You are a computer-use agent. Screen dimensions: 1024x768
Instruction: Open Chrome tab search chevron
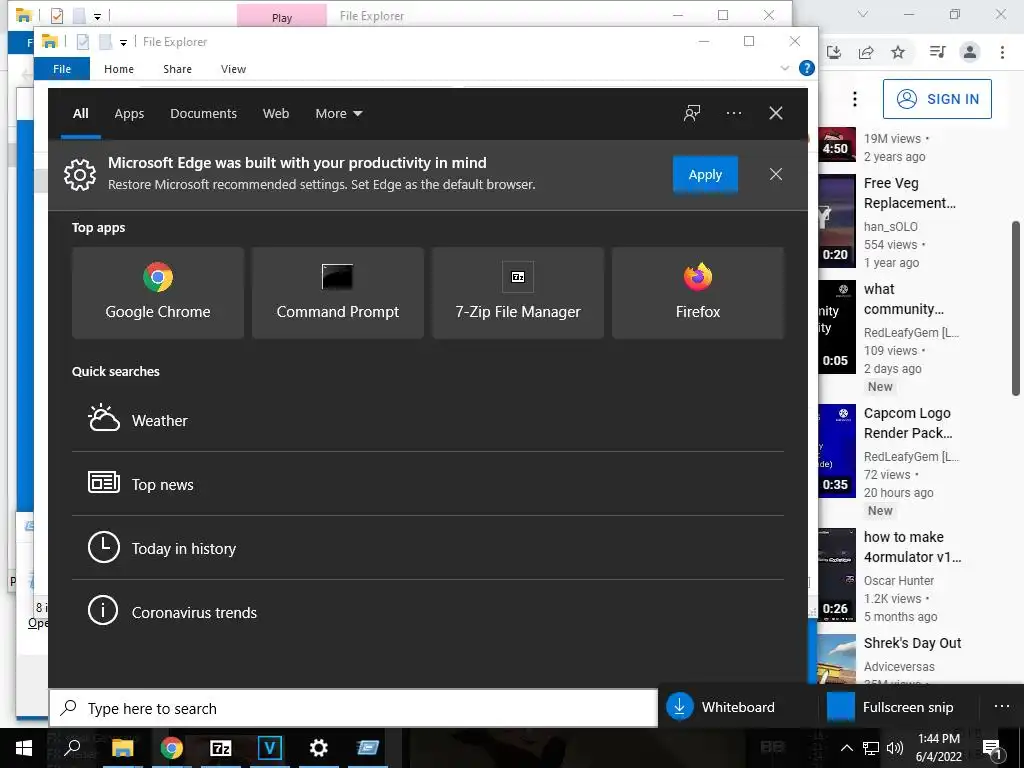tap(862, 14)
